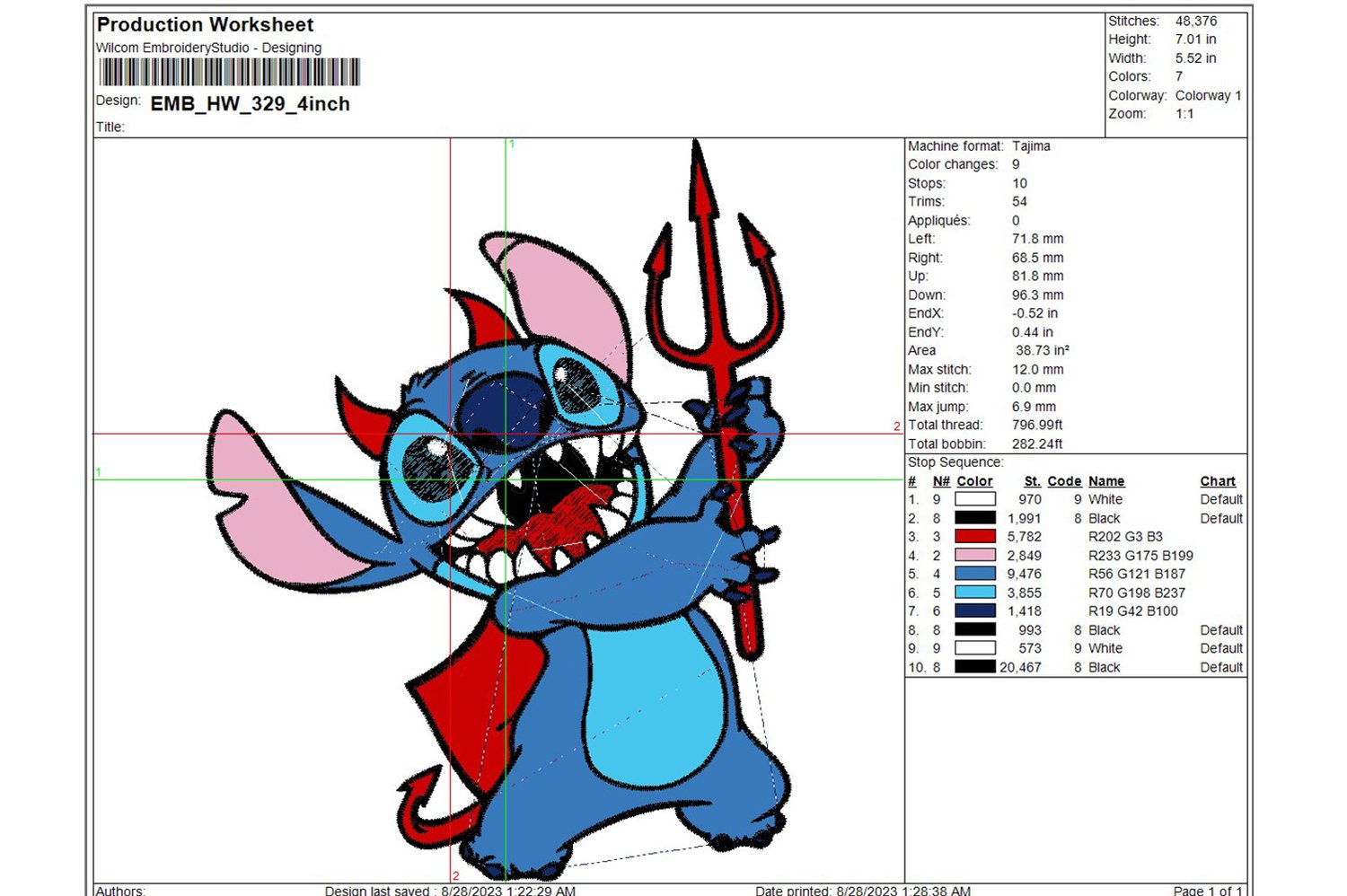Select the Right value 68.5 mm

[1038, 258]
